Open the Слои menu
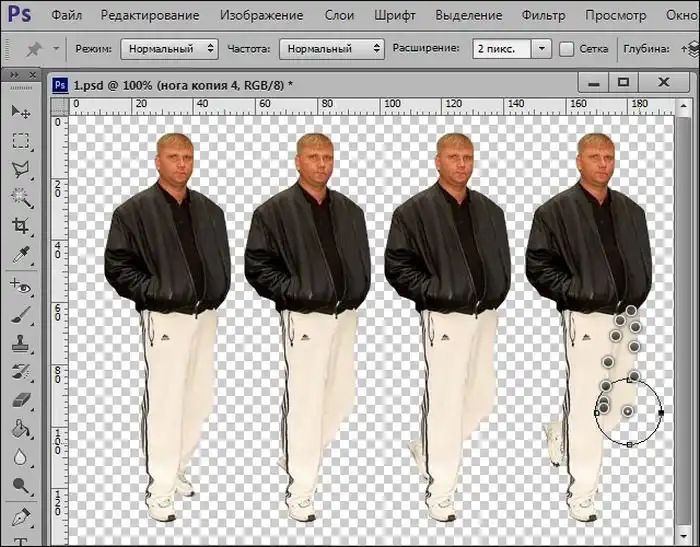The image size is (700, 547). (x=339, y=15)
